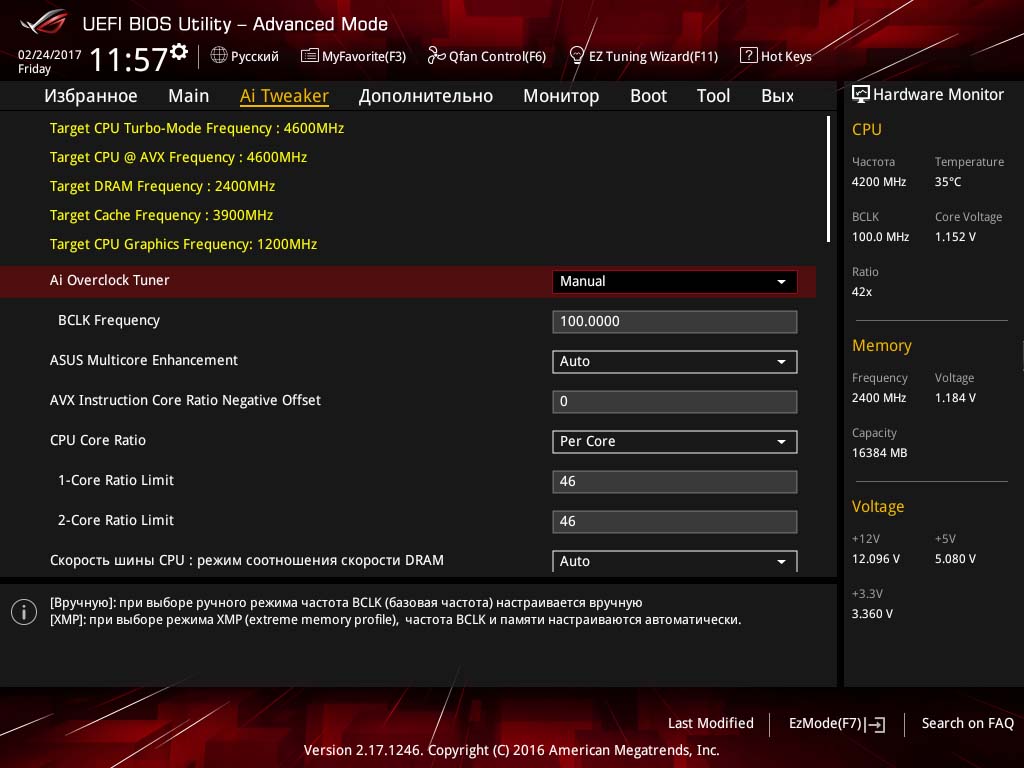Click Search on FAQ link

tap(968, 723)
